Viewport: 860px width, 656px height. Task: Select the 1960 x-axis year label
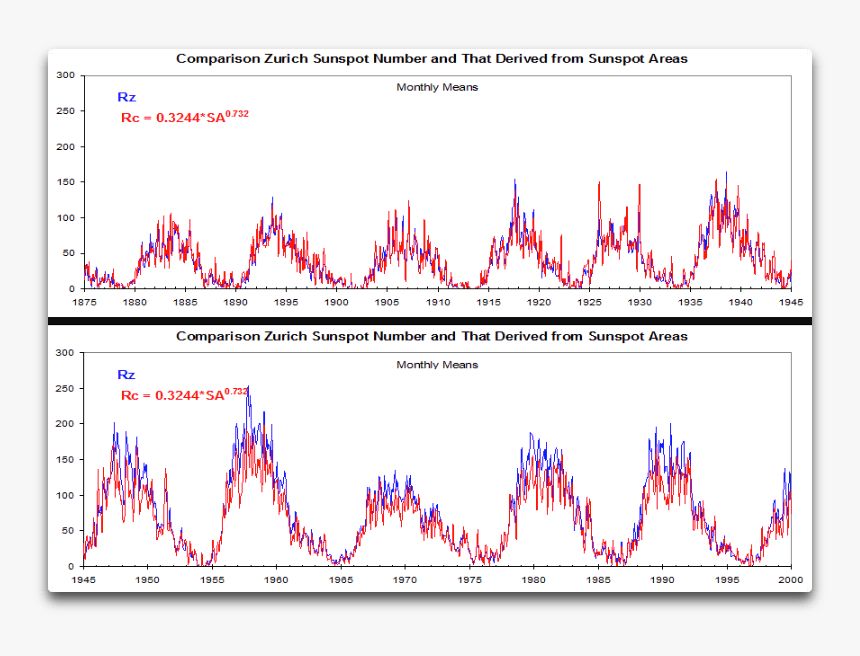(x=276, y=580)
